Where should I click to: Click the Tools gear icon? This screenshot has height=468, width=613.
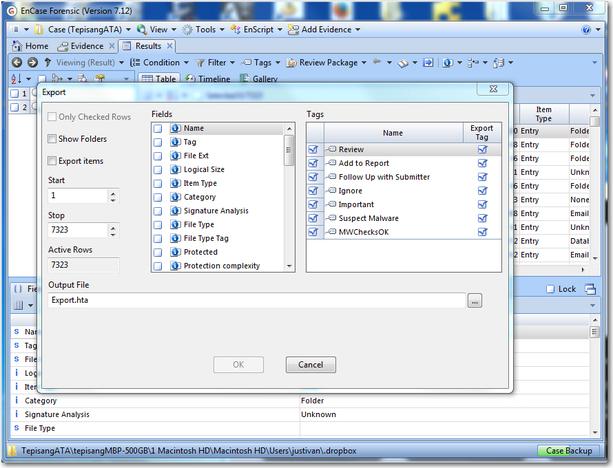(188, 30)
